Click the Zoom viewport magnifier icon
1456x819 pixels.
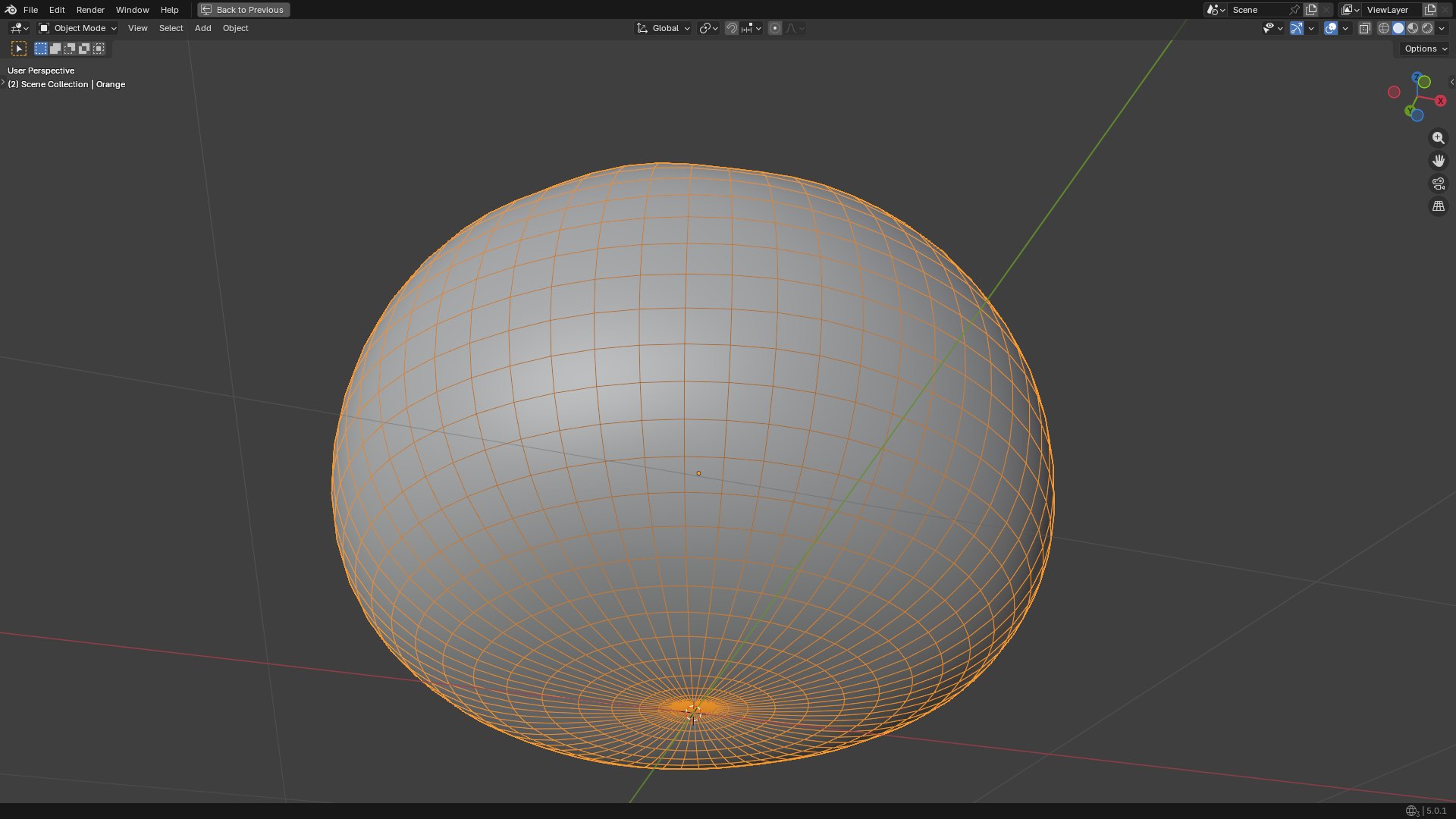pyautogui.click(x=1438, y=138)
